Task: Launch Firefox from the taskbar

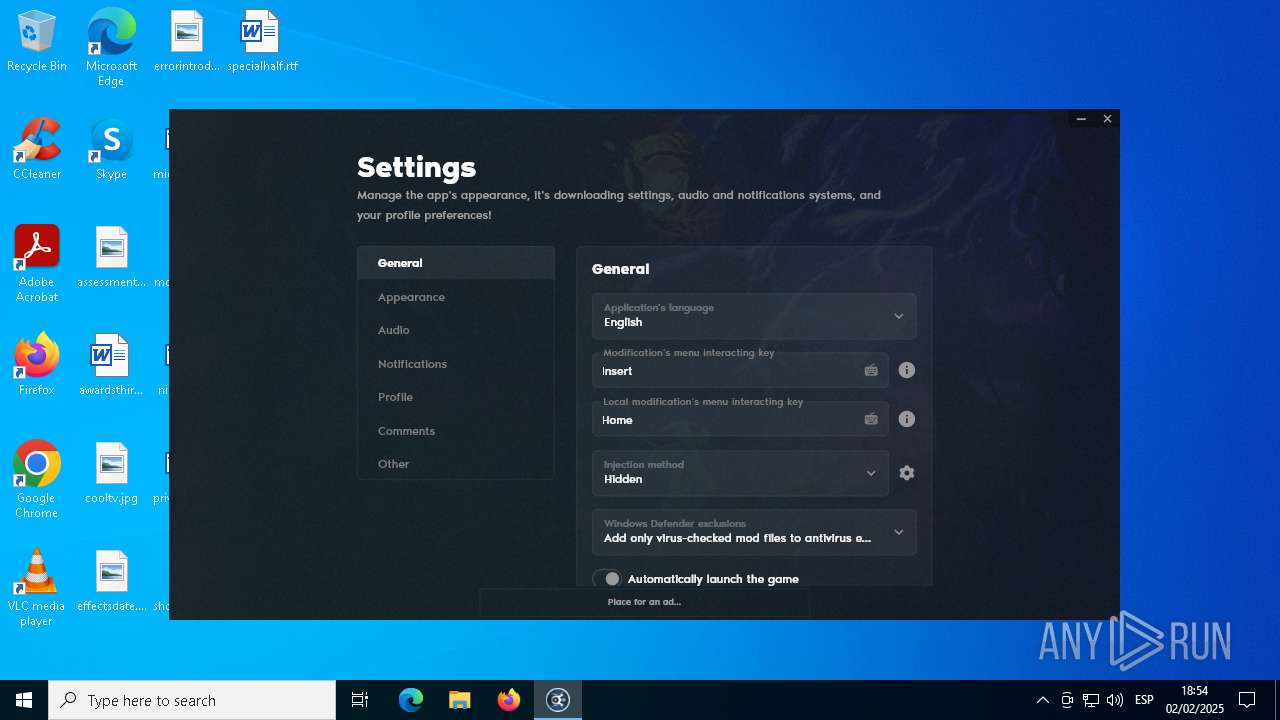Action: pos(509,700)
